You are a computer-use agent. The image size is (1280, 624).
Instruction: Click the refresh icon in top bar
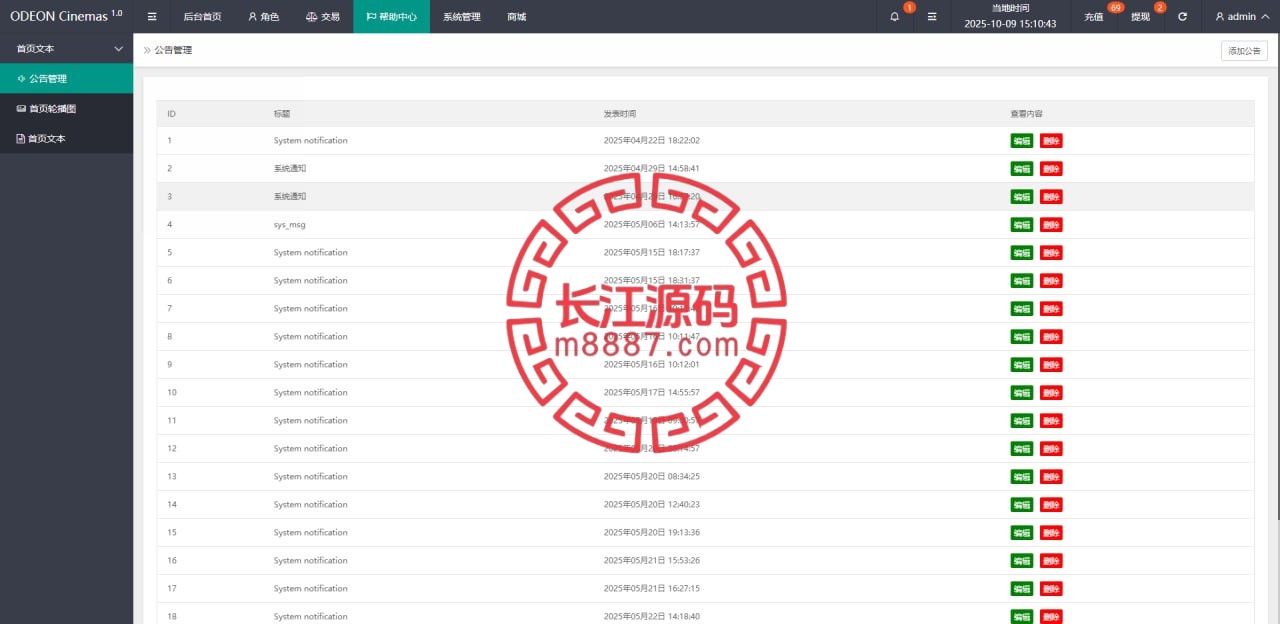(x=1183, y=17)
